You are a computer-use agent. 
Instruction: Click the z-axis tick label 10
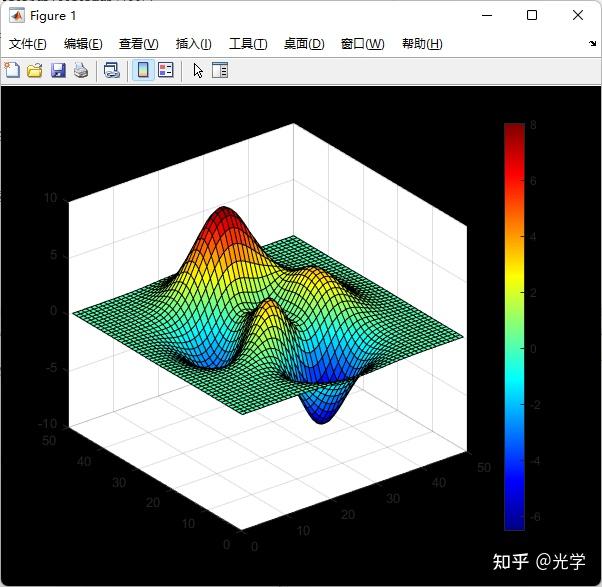coord(51,198)
